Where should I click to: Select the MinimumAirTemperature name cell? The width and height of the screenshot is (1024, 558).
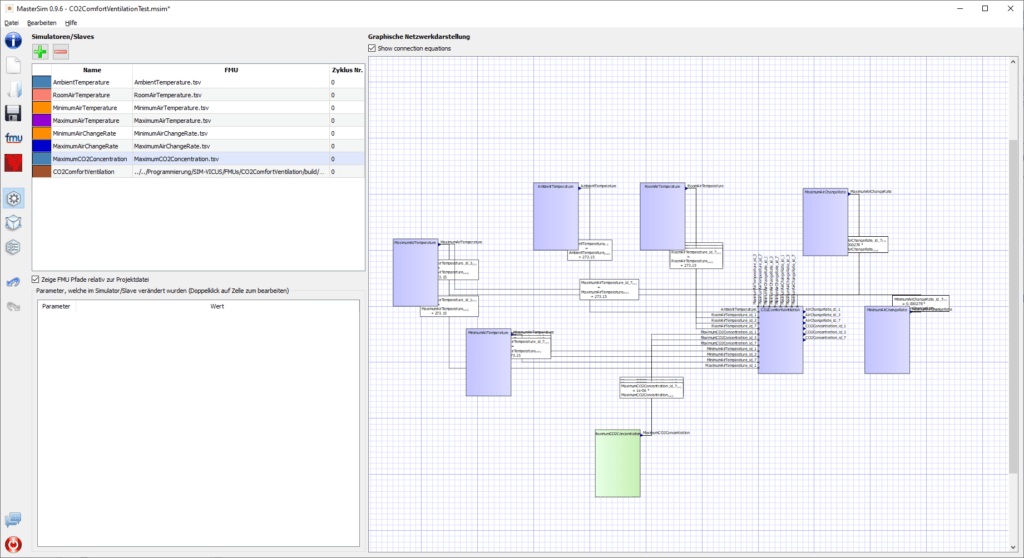pyautogui.click(x=91, y=108)
